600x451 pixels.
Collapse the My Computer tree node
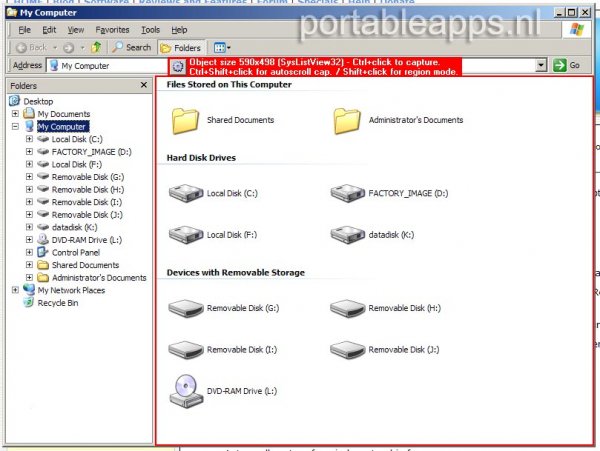tap(16, 127)
